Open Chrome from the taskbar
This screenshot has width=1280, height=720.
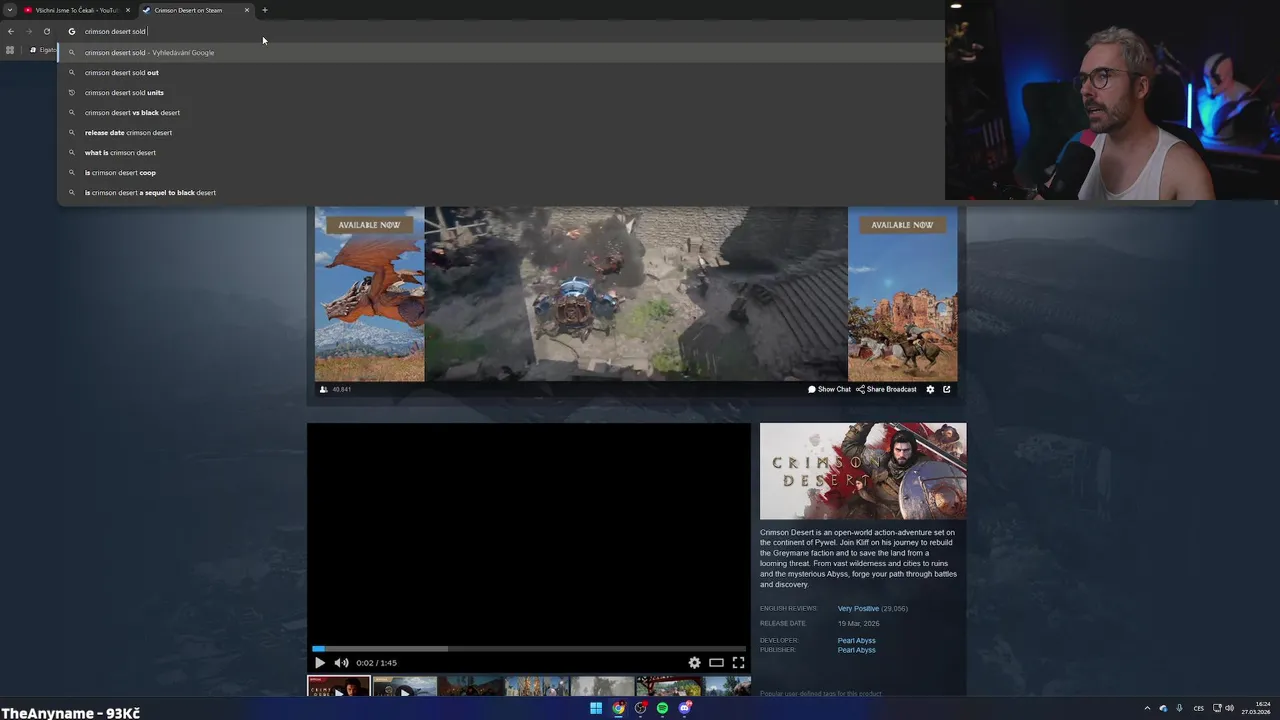coord(618,708)
